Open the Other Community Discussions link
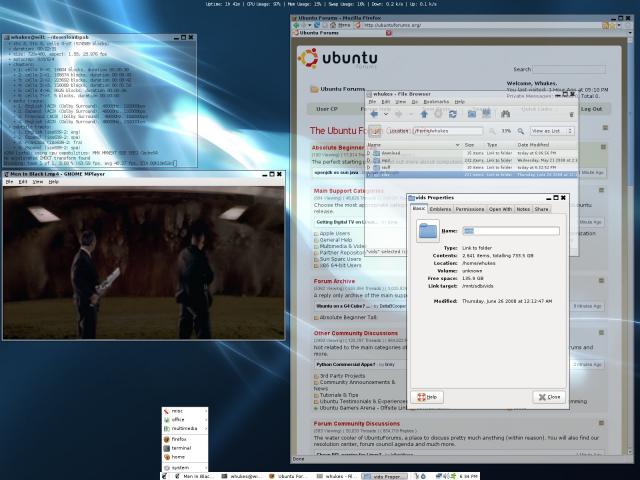This screenshot has width=640, height=480. point(356,333)
